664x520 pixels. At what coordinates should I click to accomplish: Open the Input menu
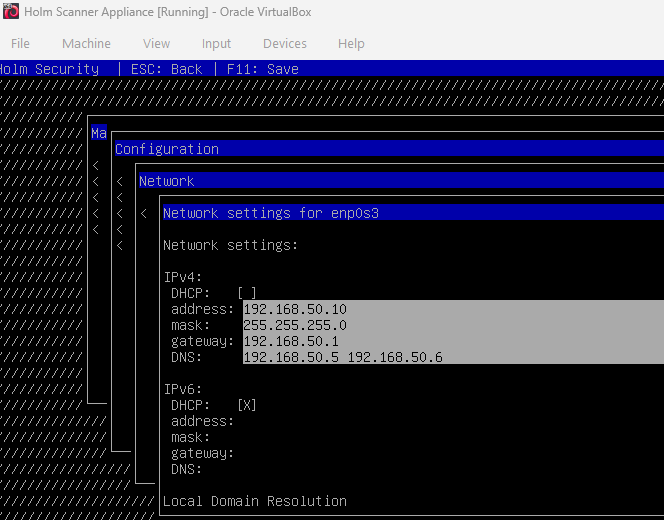(x=216, y=44)
